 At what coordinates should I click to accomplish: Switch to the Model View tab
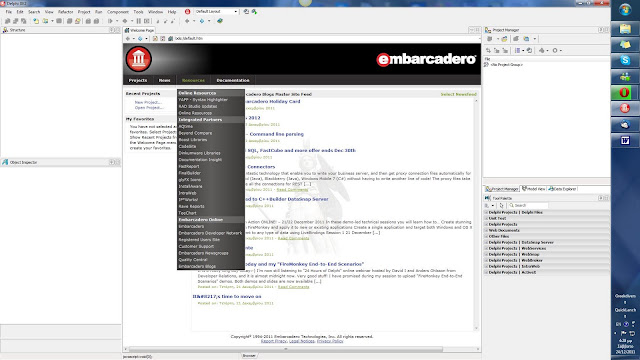(x=533, y=189)
